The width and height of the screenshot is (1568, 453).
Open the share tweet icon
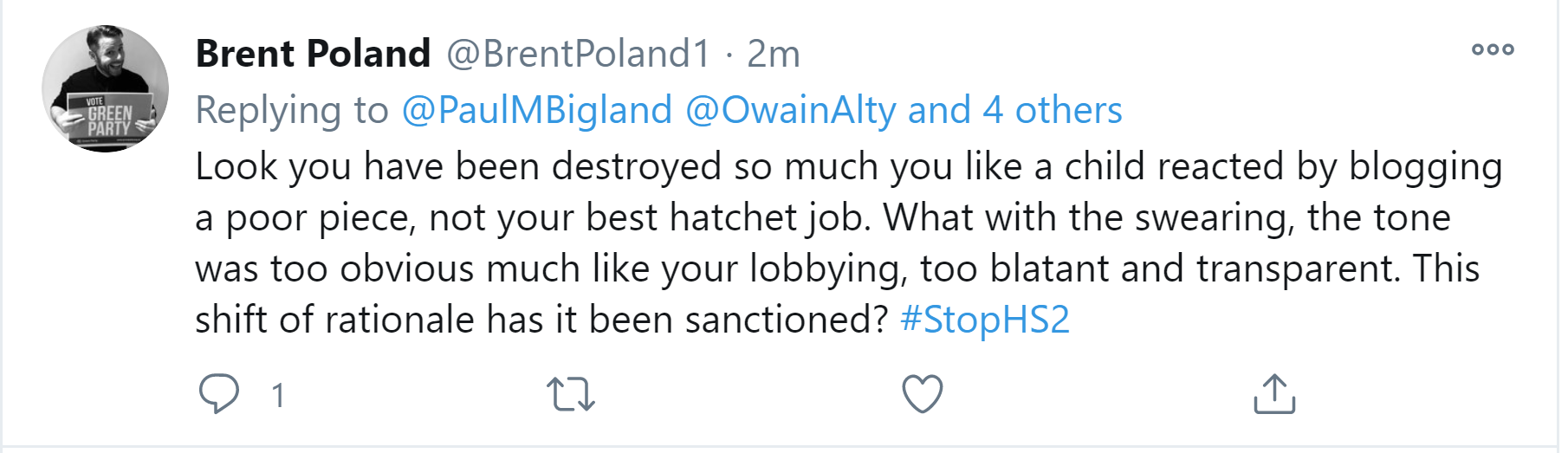pos(1273,394)
